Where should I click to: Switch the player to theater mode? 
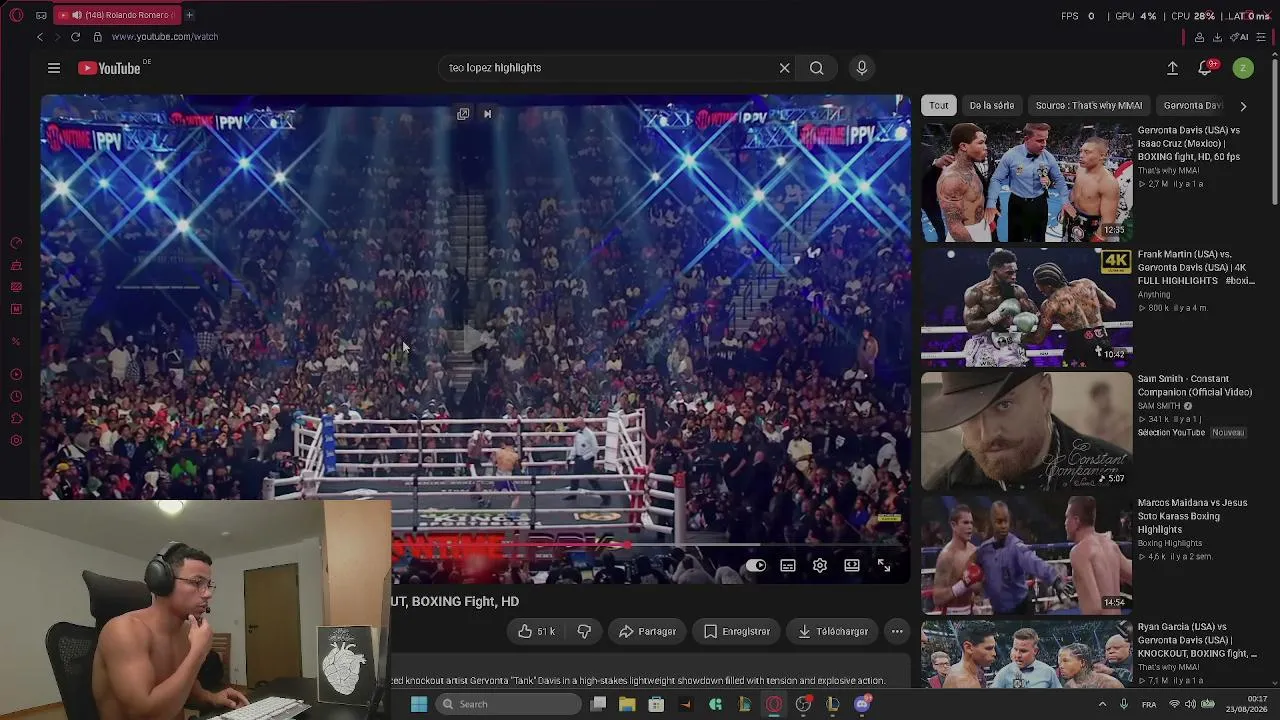[x=852, y=566]
